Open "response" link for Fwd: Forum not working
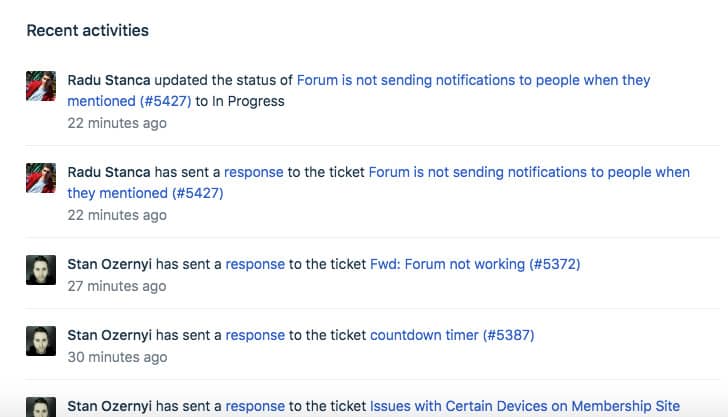The height and width of the screenshot is (417, 728). click(x=255, y=264)
